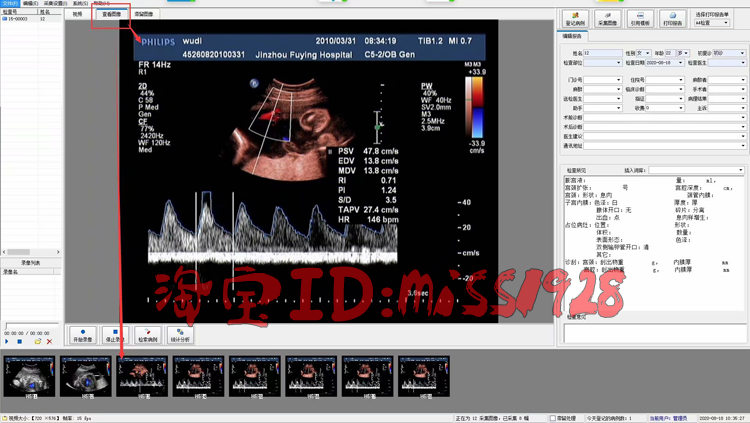Select the 15-00003 patient row
750x423 pixels.
coord(32,19)
